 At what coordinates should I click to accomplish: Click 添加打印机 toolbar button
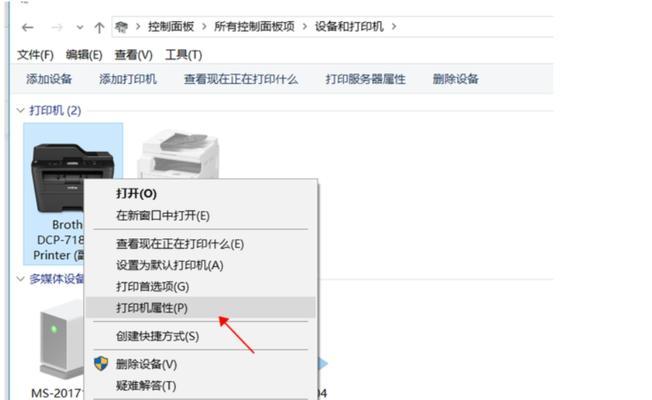pos(128,79)
